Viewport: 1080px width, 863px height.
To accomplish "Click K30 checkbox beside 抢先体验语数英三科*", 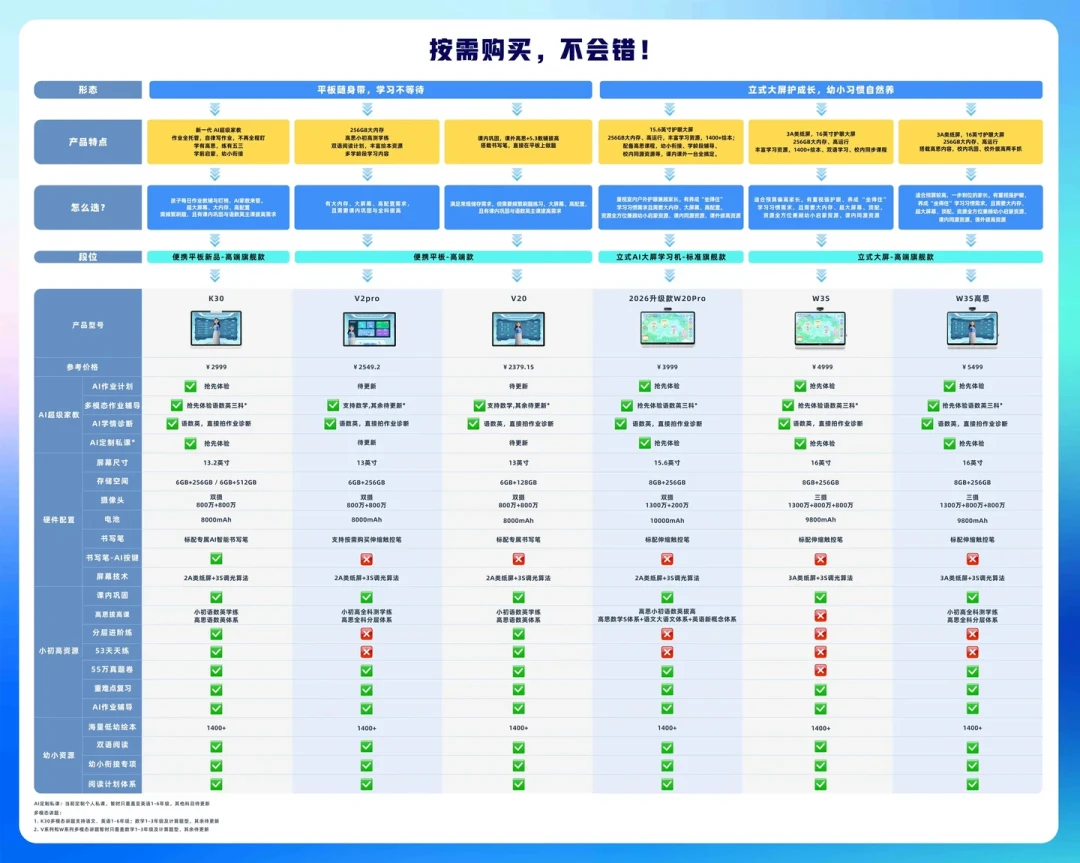I will (x=176, y=406).
